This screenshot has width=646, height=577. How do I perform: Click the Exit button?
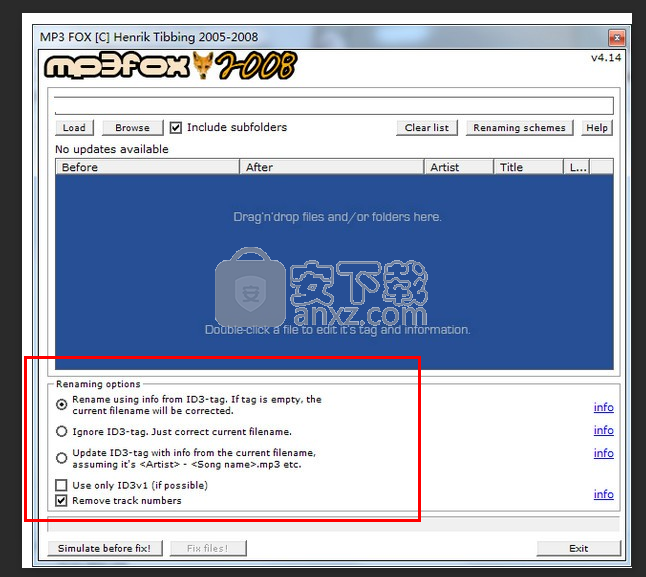[x=578, y=549]
